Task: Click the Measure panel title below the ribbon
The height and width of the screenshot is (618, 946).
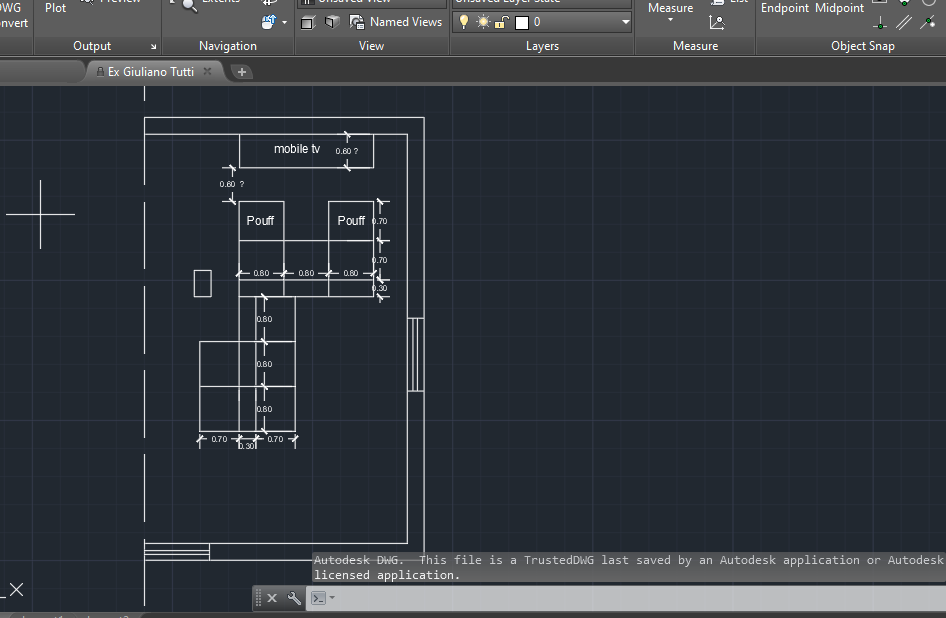Action: click(x=695, y=46)
